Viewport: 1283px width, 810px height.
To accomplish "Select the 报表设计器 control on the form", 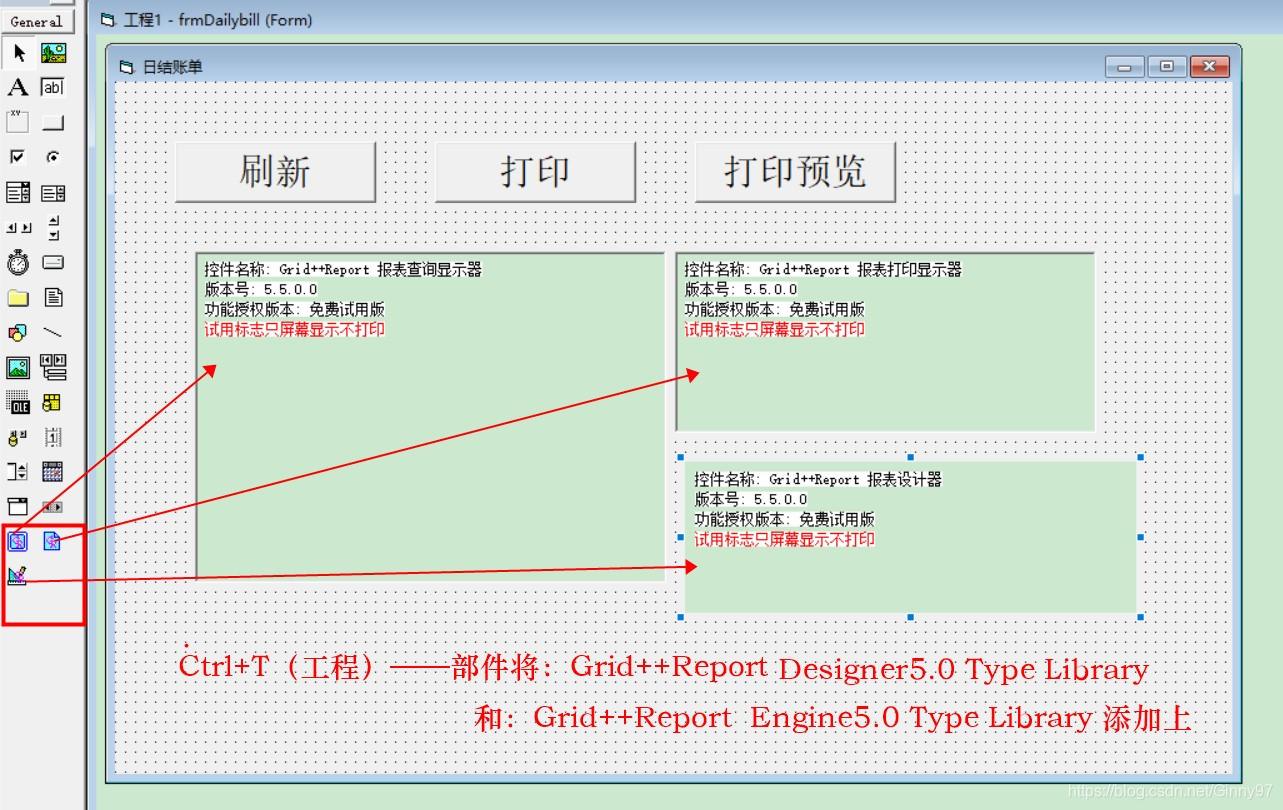I will [910, 536].
